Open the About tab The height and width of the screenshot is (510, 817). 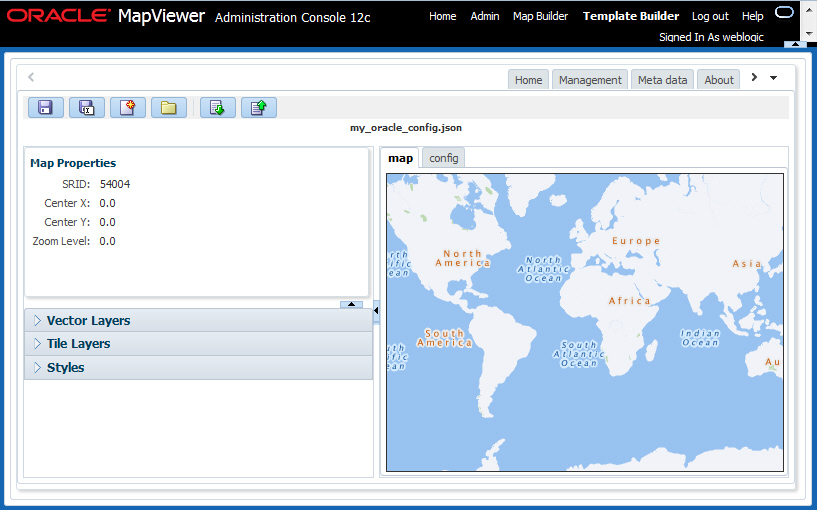pos(719,80)
